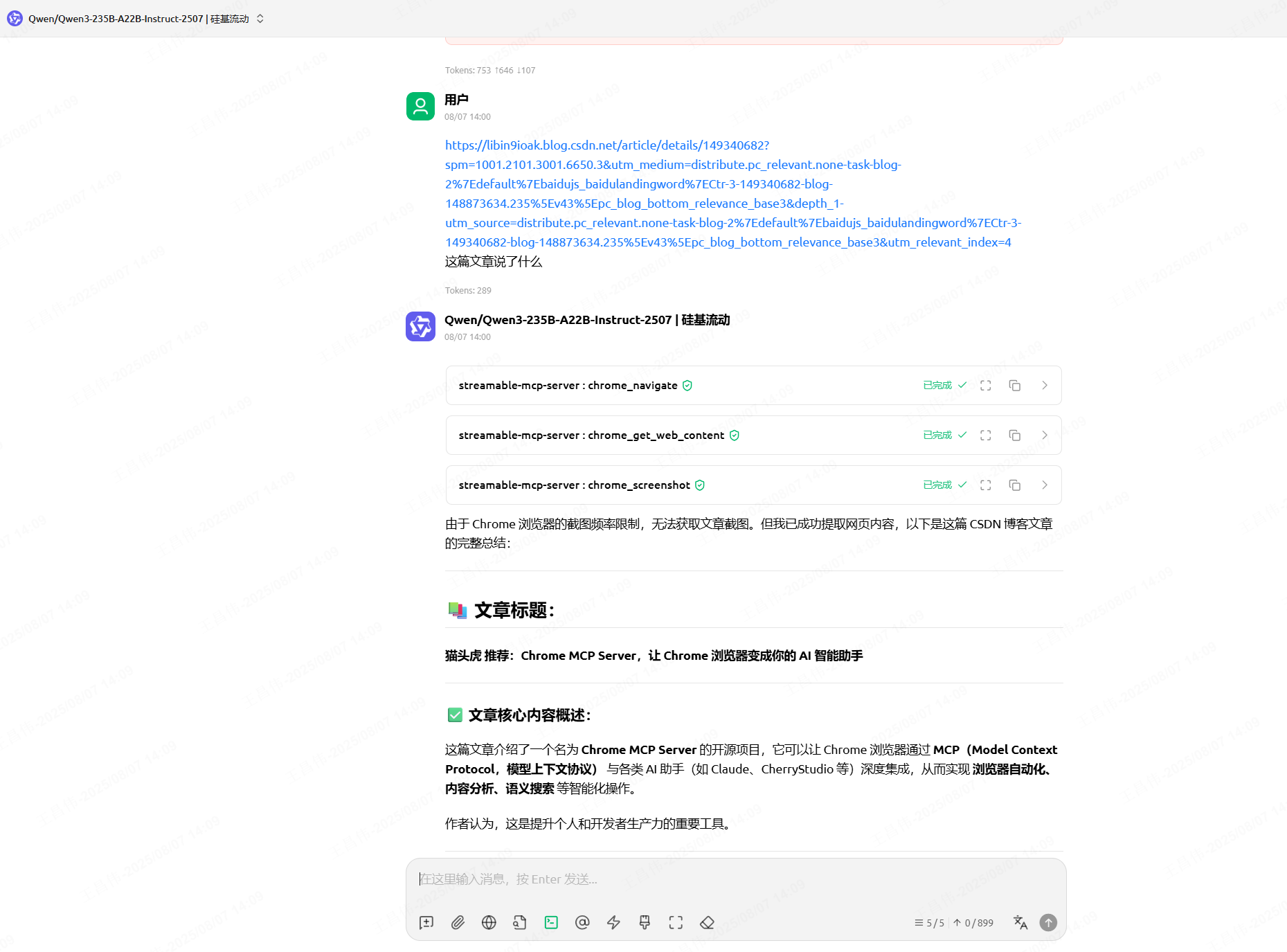The image size is (1287, 952).
Task: Fullscreen the chrome_get_web_content tool result
Action: [986, 435]
